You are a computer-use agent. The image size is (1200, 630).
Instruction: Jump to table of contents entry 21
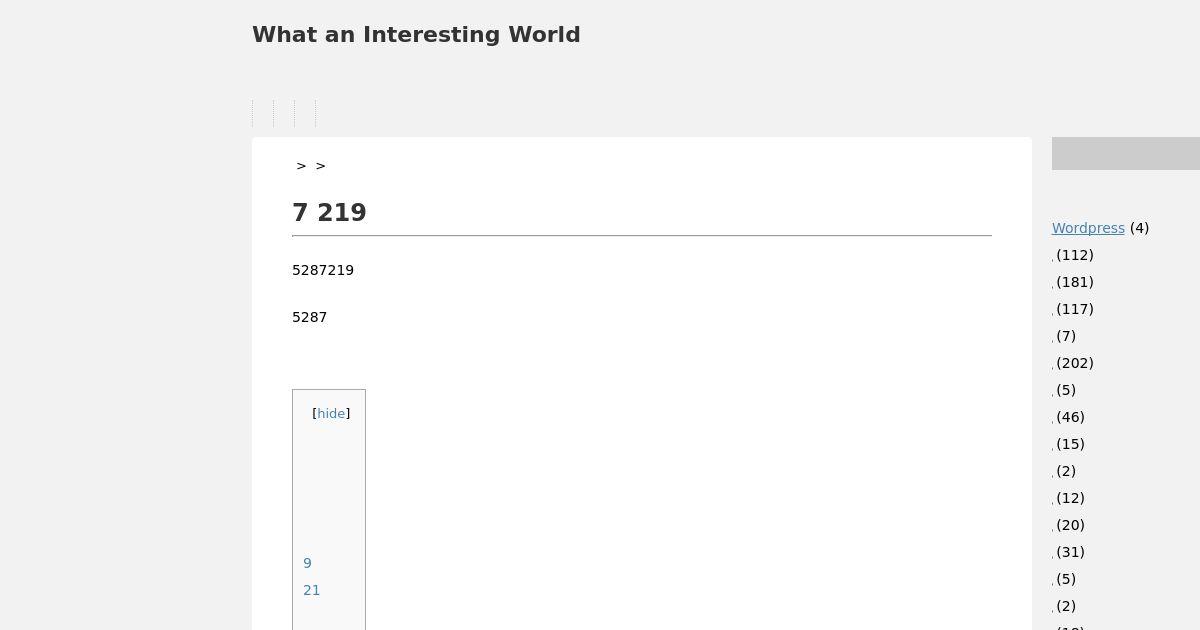point(312,591)
